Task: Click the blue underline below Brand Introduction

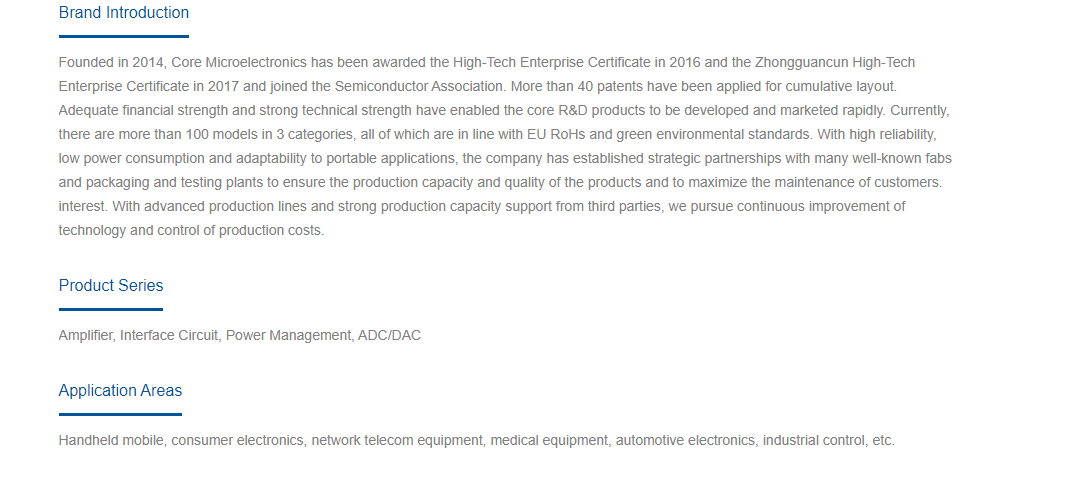Action: coord(123,36)
